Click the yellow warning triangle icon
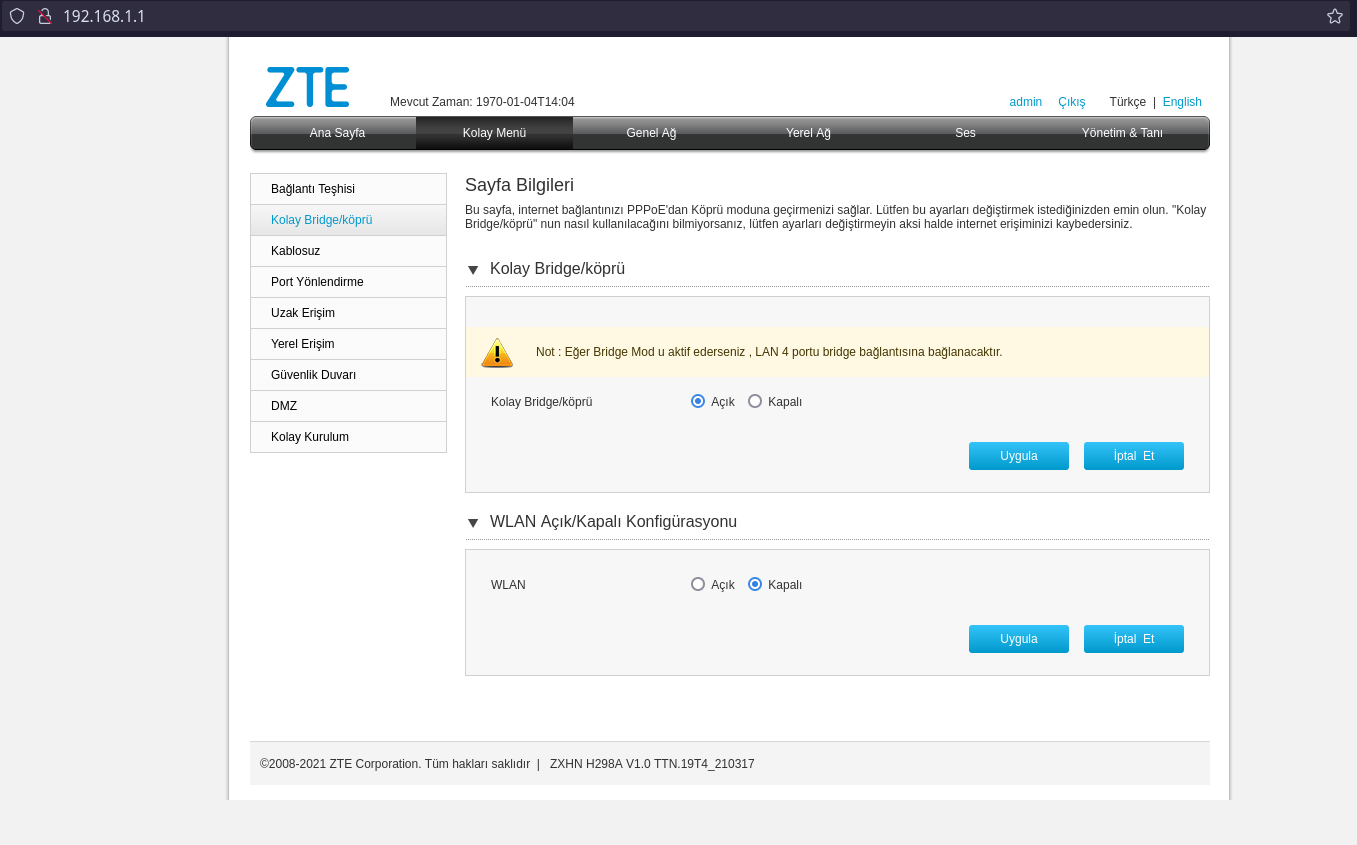Image resolution: width=1357 pixels, height=845 pixels. coord(497,353)
